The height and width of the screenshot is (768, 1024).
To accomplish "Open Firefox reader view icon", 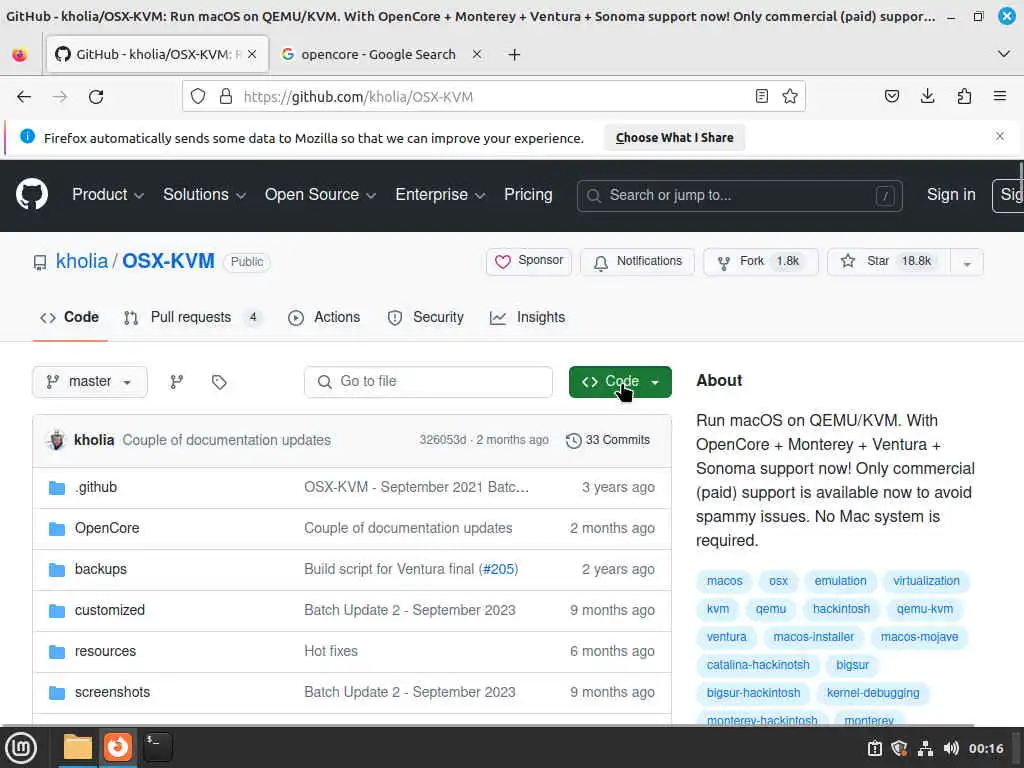I will (x=761, y=97).
